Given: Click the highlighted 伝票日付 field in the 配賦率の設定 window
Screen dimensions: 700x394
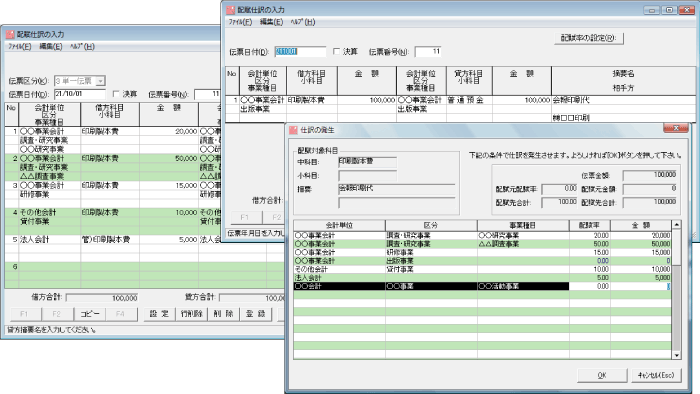Looking at the screenshot, I should [300, 52].
